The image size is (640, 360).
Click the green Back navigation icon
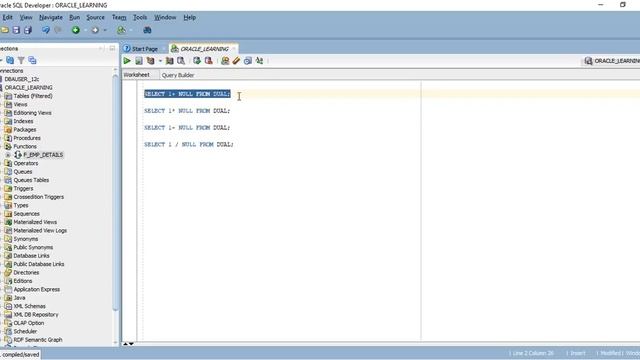[x=76, y=30]
